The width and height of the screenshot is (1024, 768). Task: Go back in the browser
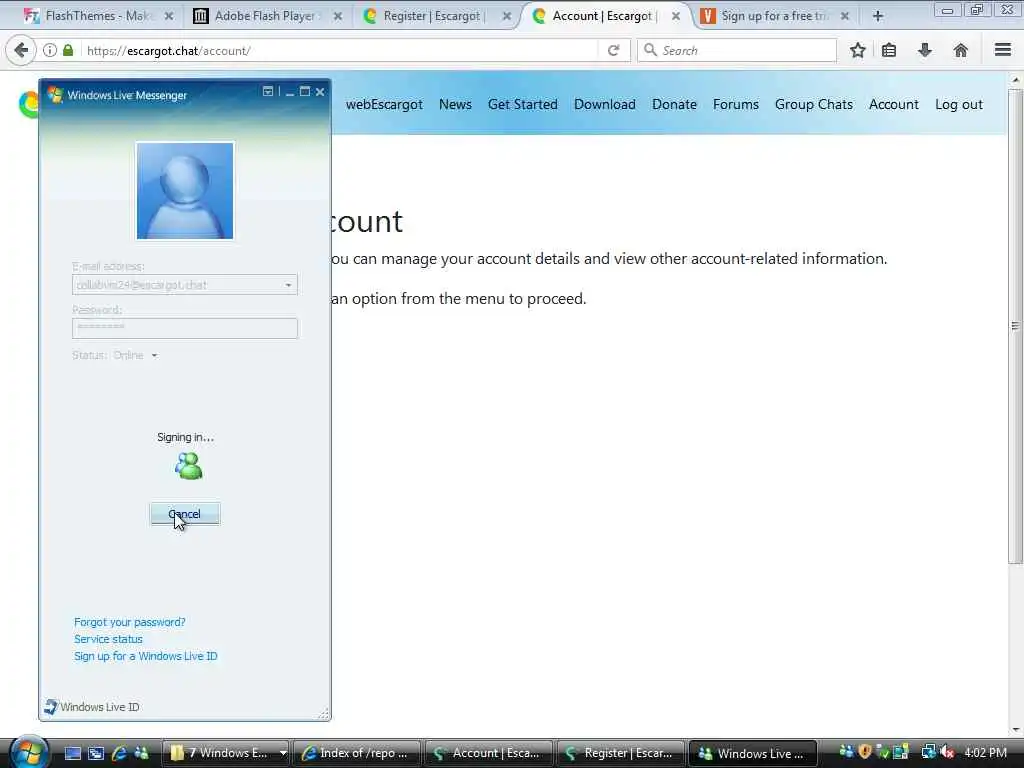[21, 50]
